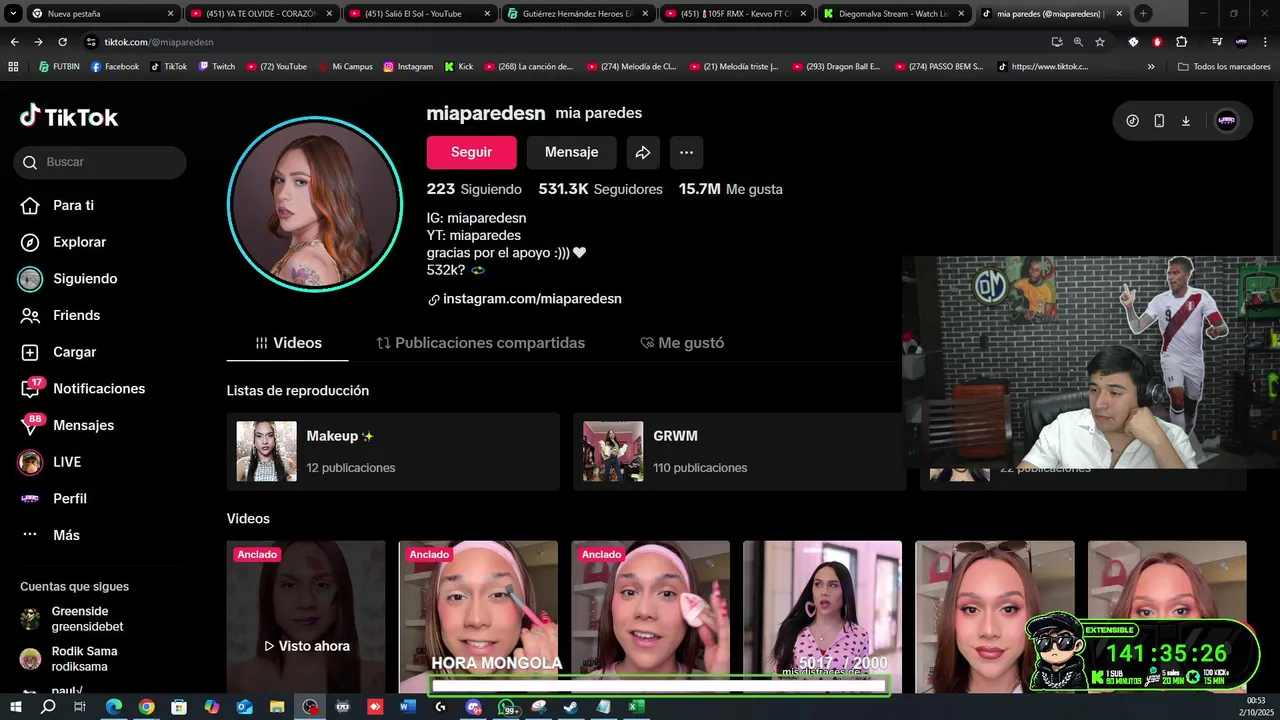
Task: Click the phone app icon at top right
Action: tap(1159, 121)
